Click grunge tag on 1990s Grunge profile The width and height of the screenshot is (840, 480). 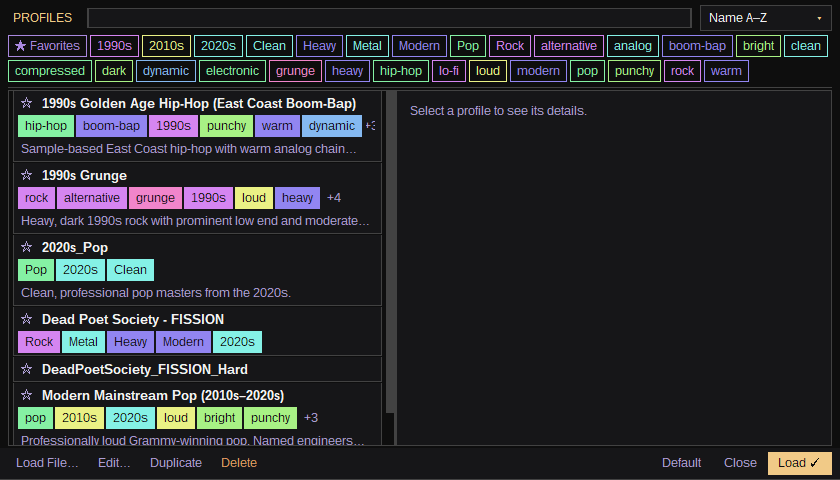tap(155, 198)
